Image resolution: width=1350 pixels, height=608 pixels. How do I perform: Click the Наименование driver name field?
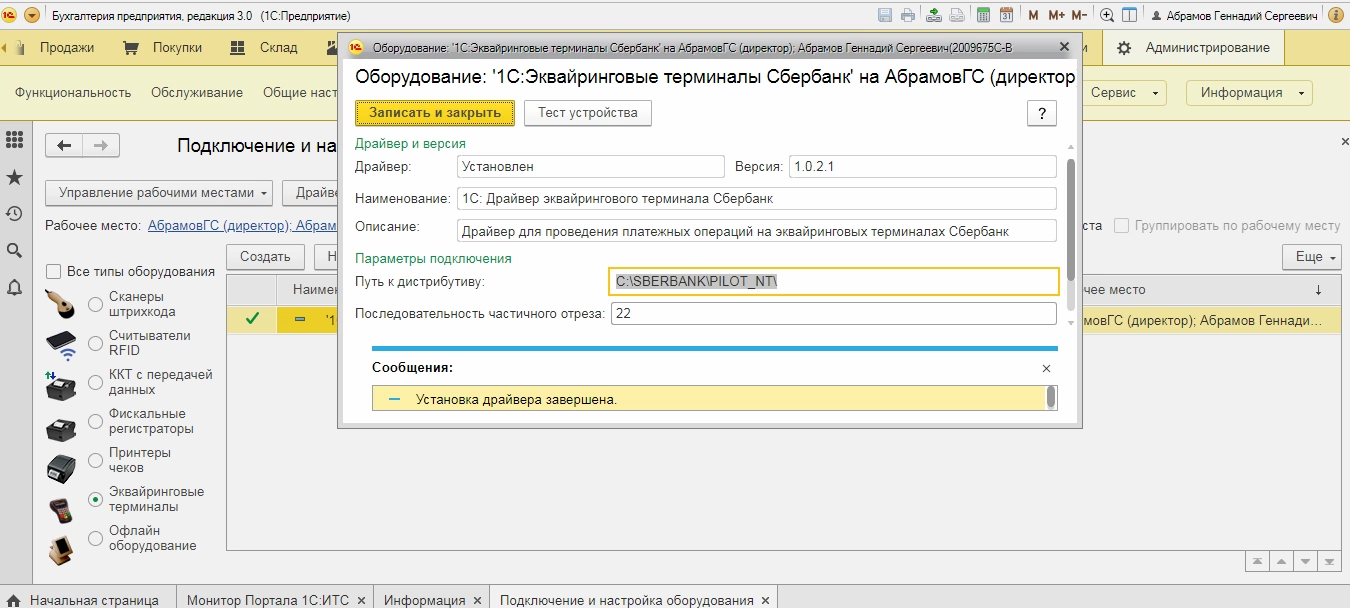pyautogui.click(x=756, y=199)
